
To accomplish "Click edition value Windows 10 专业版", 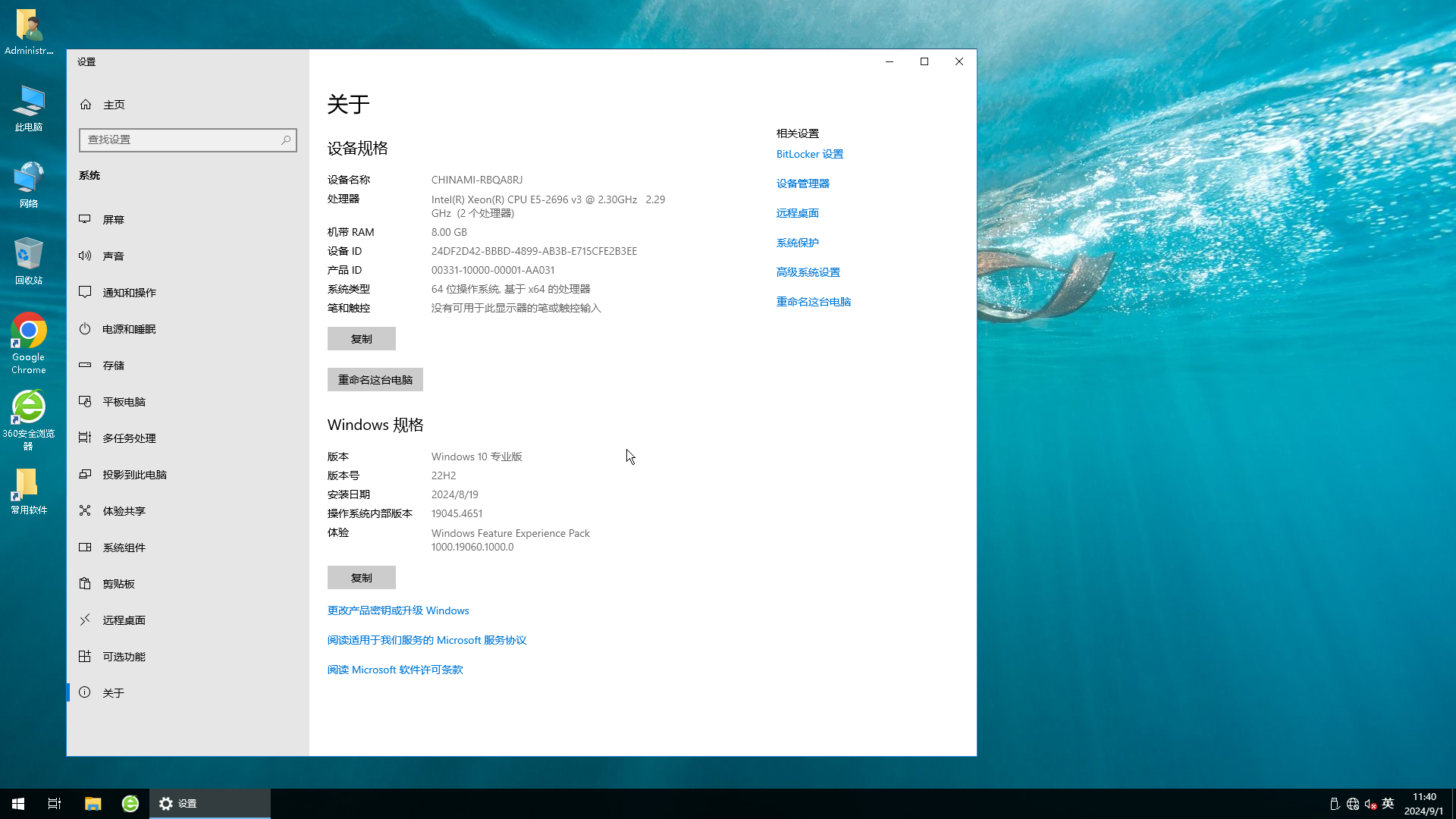I will click(477, 457).
